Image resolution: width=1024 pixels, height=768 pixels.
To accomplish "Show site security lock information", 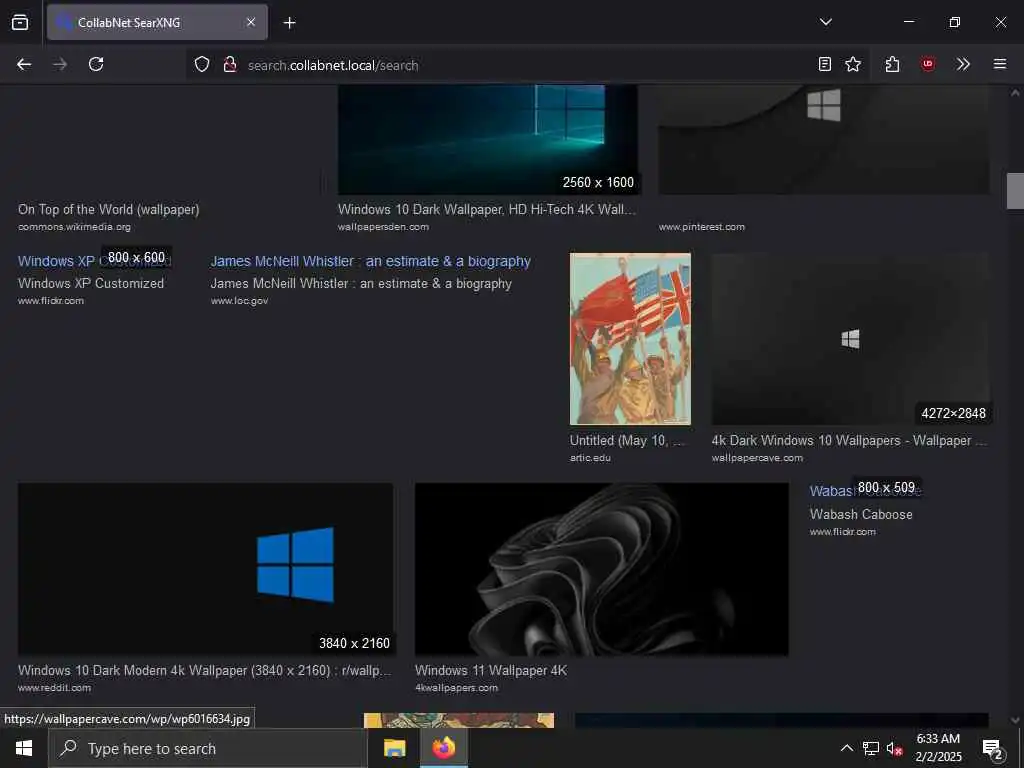I will tap(229, 64).
